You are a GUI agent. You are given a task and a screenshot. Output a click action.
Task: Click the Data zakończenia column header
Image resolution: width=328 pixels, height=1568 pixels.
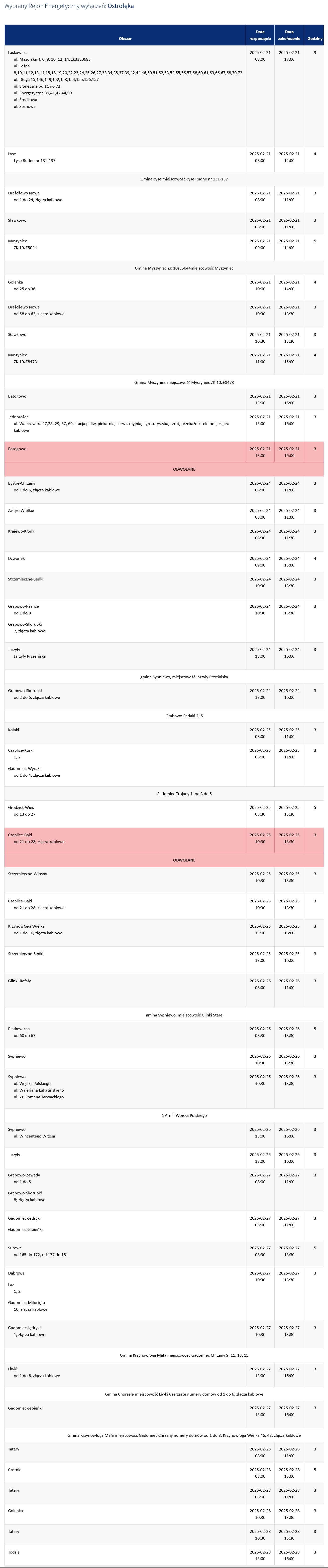point(289,35)
